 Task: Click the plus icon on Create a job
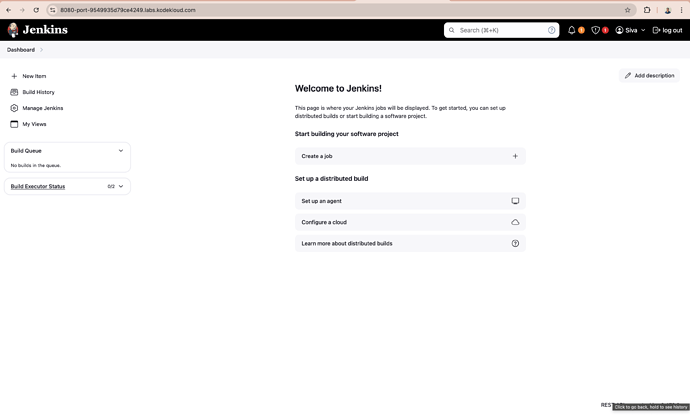tap(515, 156)
